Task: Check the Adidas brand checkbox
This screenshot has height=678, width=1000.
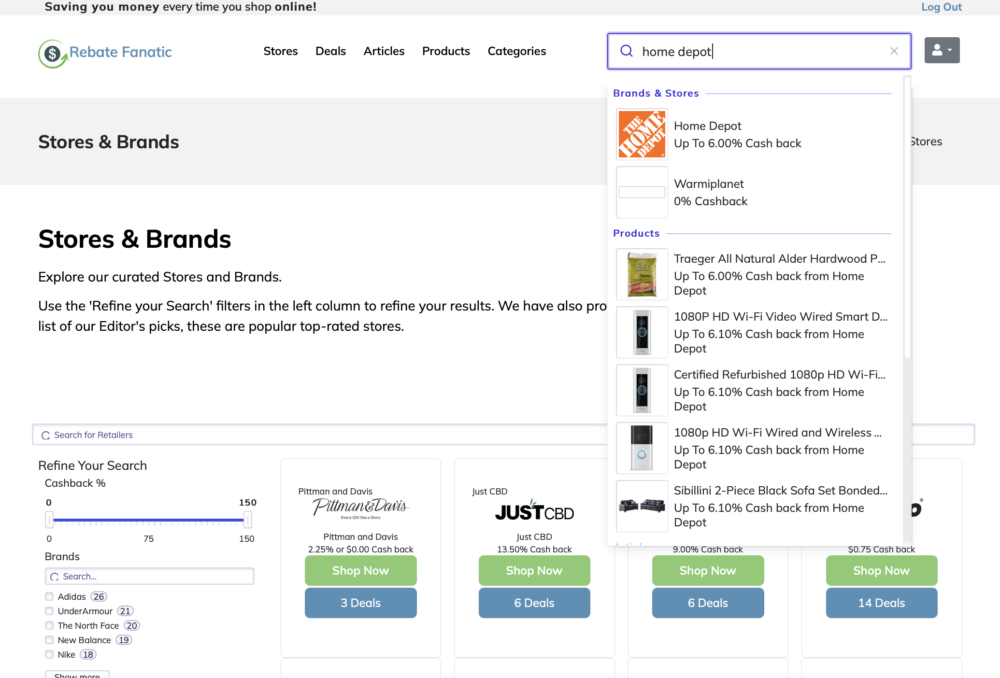Action: tap(49, 596)
